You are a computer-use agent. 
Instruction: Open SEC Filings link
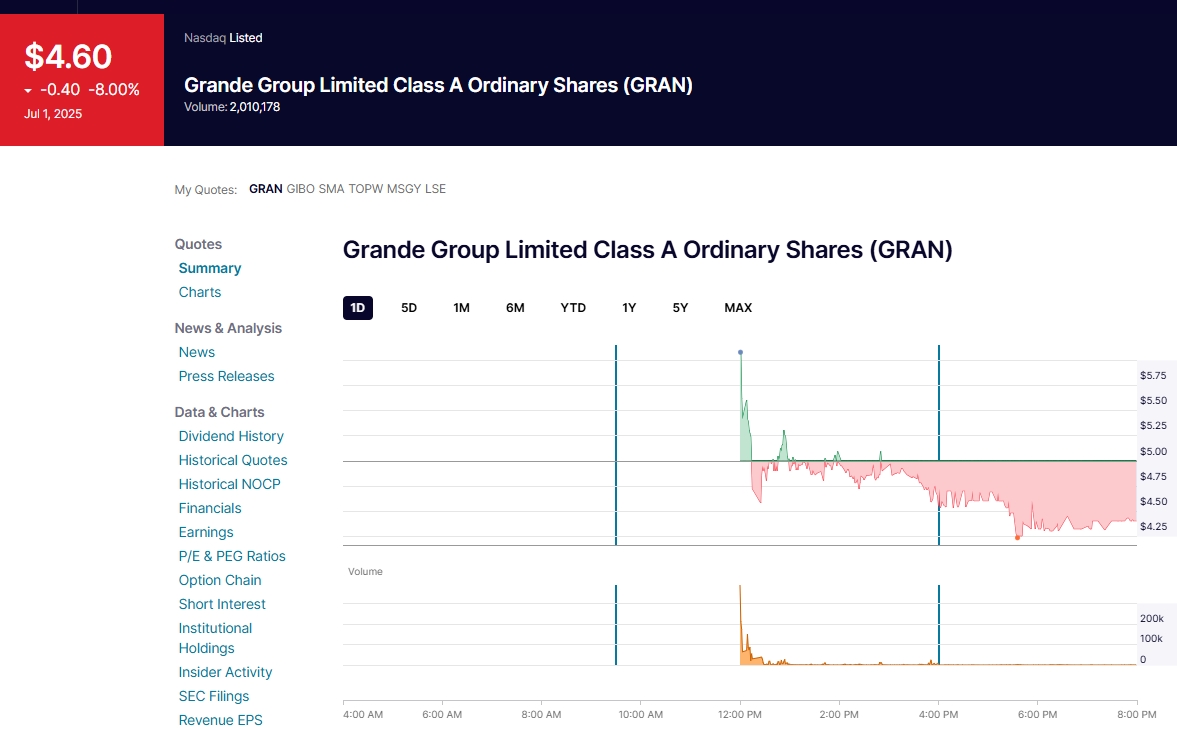214,696
